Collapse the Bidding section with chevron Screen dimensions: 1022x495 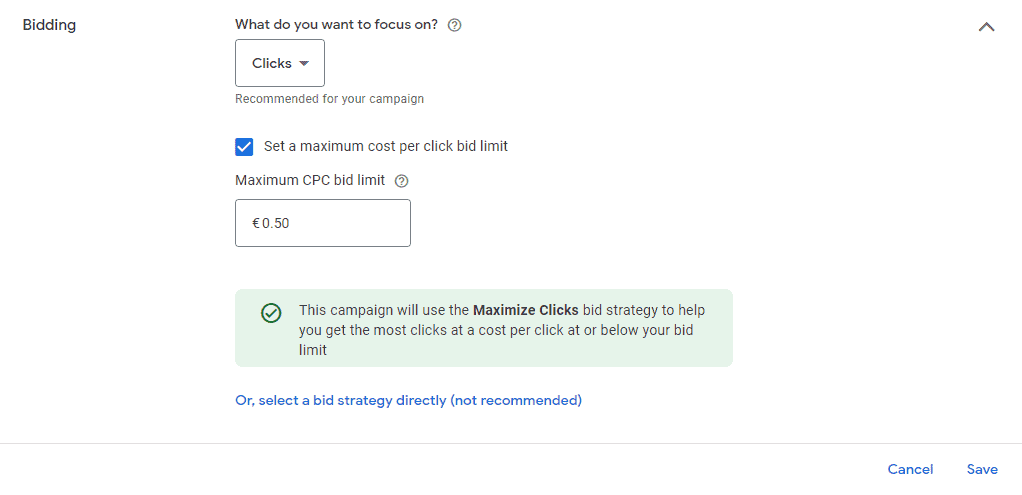(986, 27)
